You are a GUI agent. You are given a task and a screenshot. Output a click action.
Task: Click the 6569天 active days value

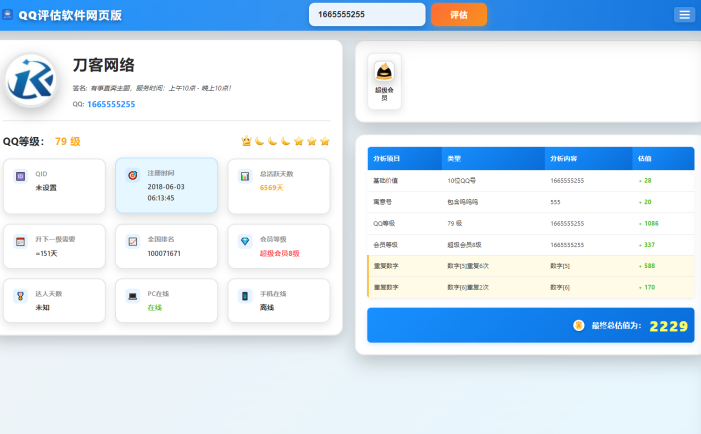click(x=271, y=188)
